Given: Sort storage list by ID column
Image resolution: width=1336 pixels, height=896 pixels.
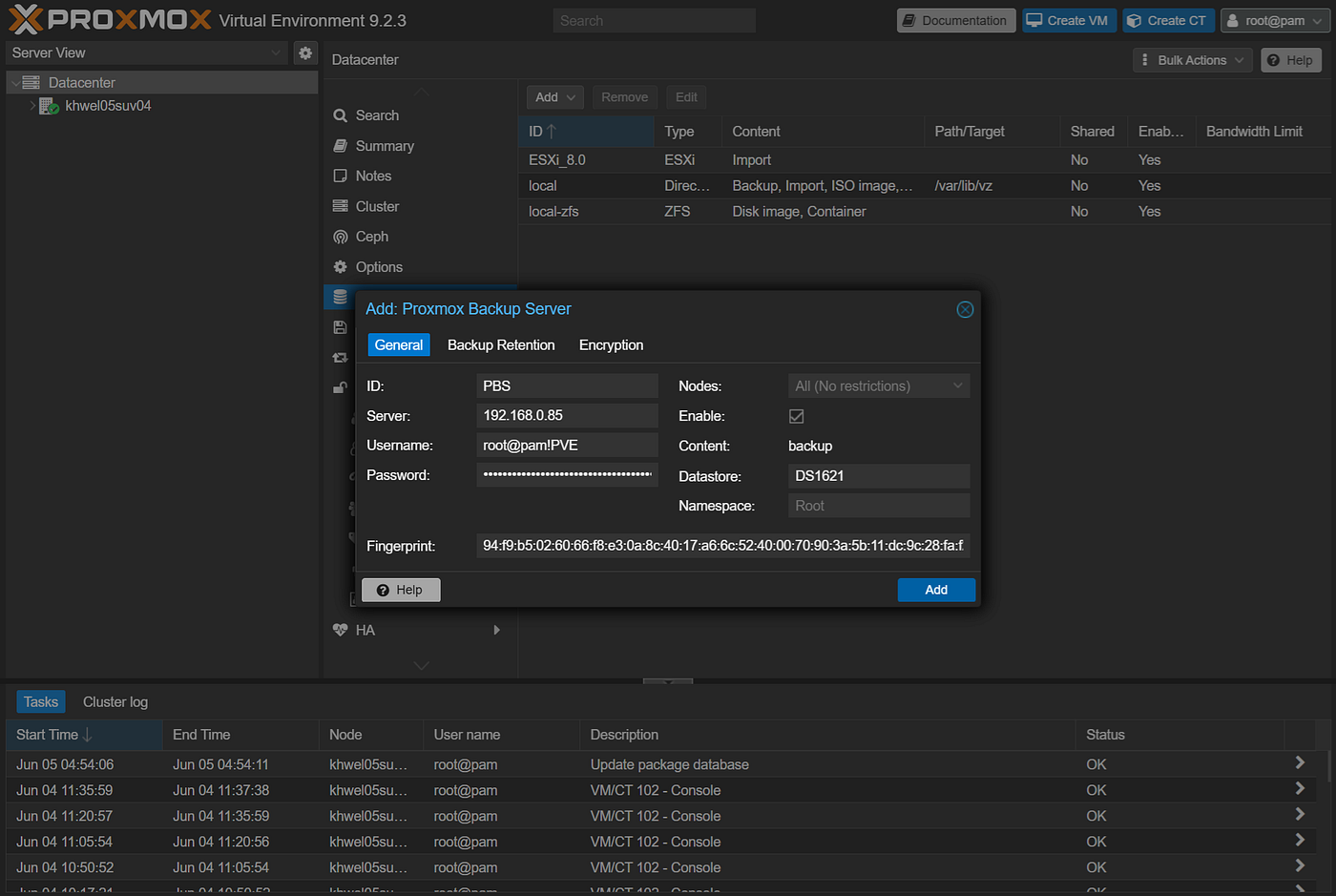Looking at the screenshot, I should (x=586, y=132).
